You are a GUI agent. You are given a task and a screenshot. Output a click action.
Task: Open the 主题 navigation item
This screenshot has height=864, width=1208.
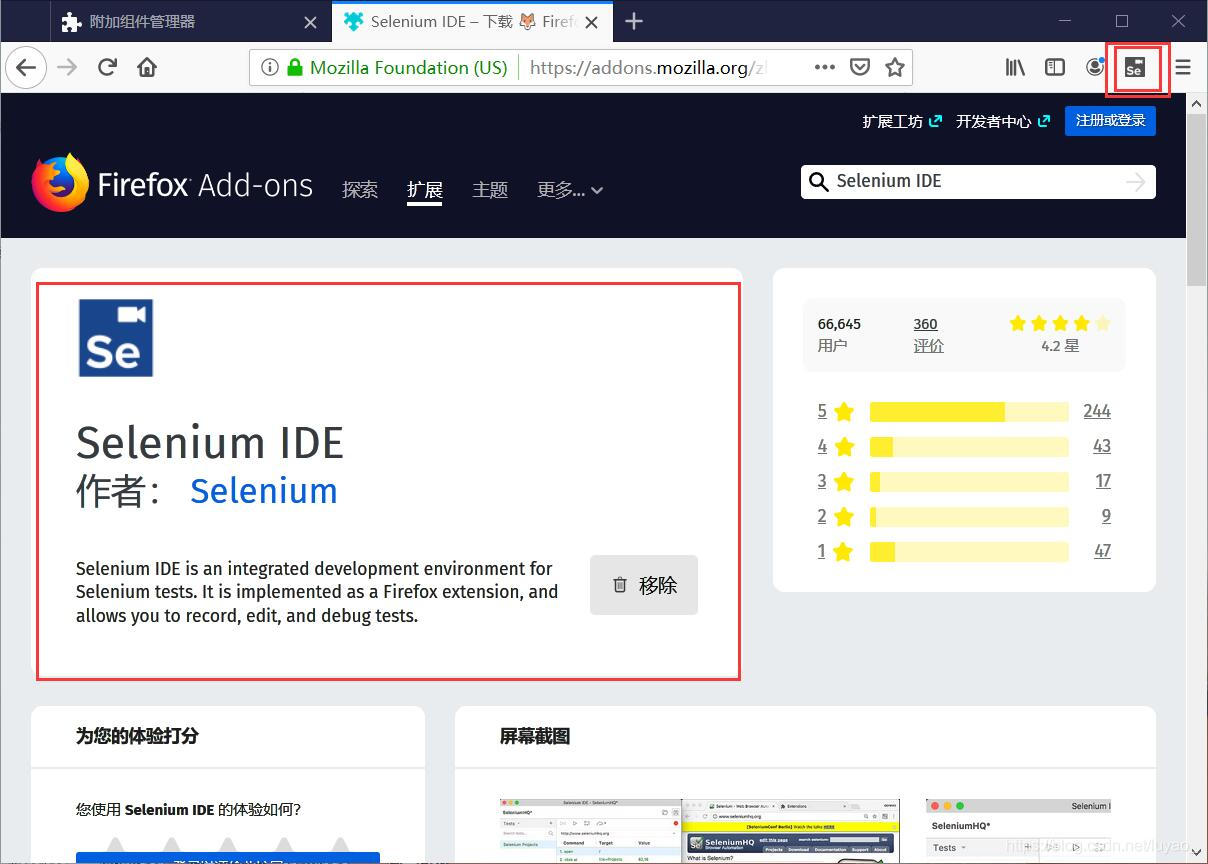(x=490, y=189)
